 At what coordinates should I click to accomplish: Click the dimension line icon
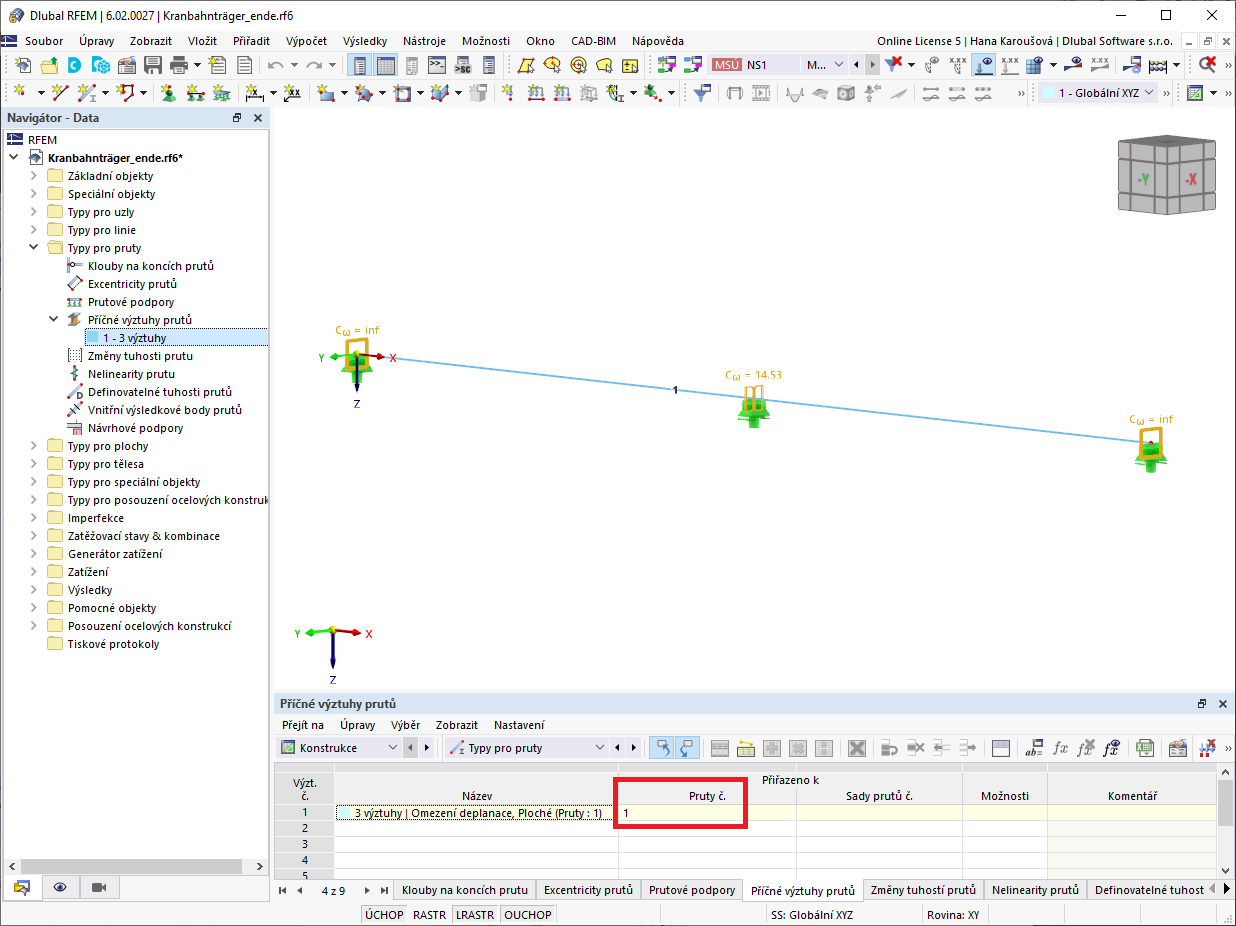pyautogui.click(x=255, y=93)
